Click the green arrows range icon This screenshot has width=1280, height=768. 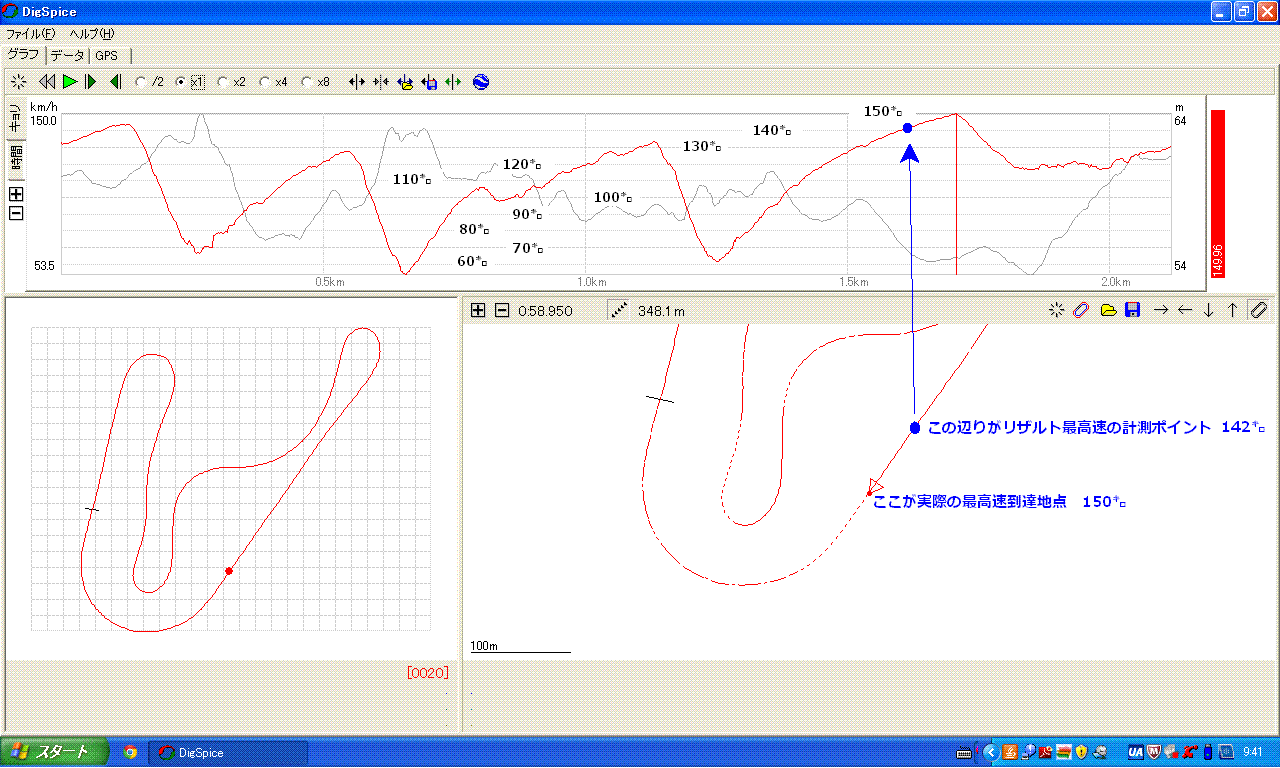(453, 82)
